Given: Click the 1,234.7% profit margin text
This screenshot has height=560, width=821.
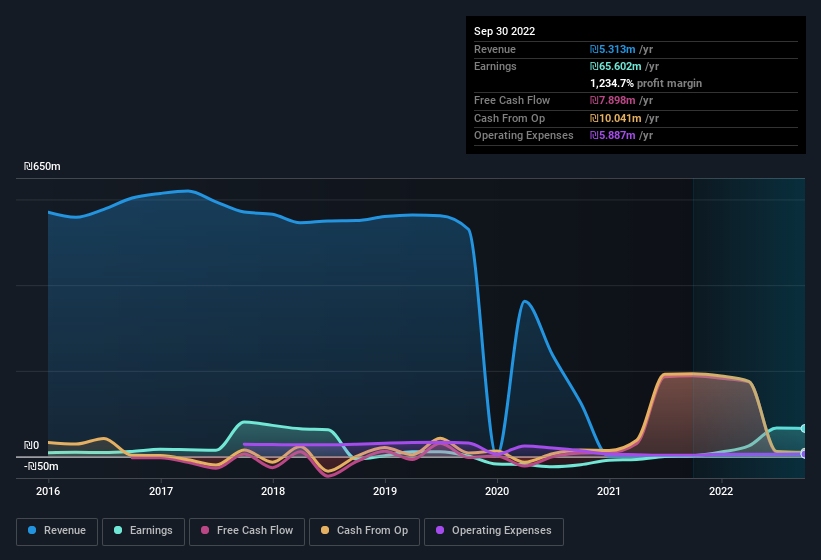Looking at the screenshot, I should pos(646,83).
